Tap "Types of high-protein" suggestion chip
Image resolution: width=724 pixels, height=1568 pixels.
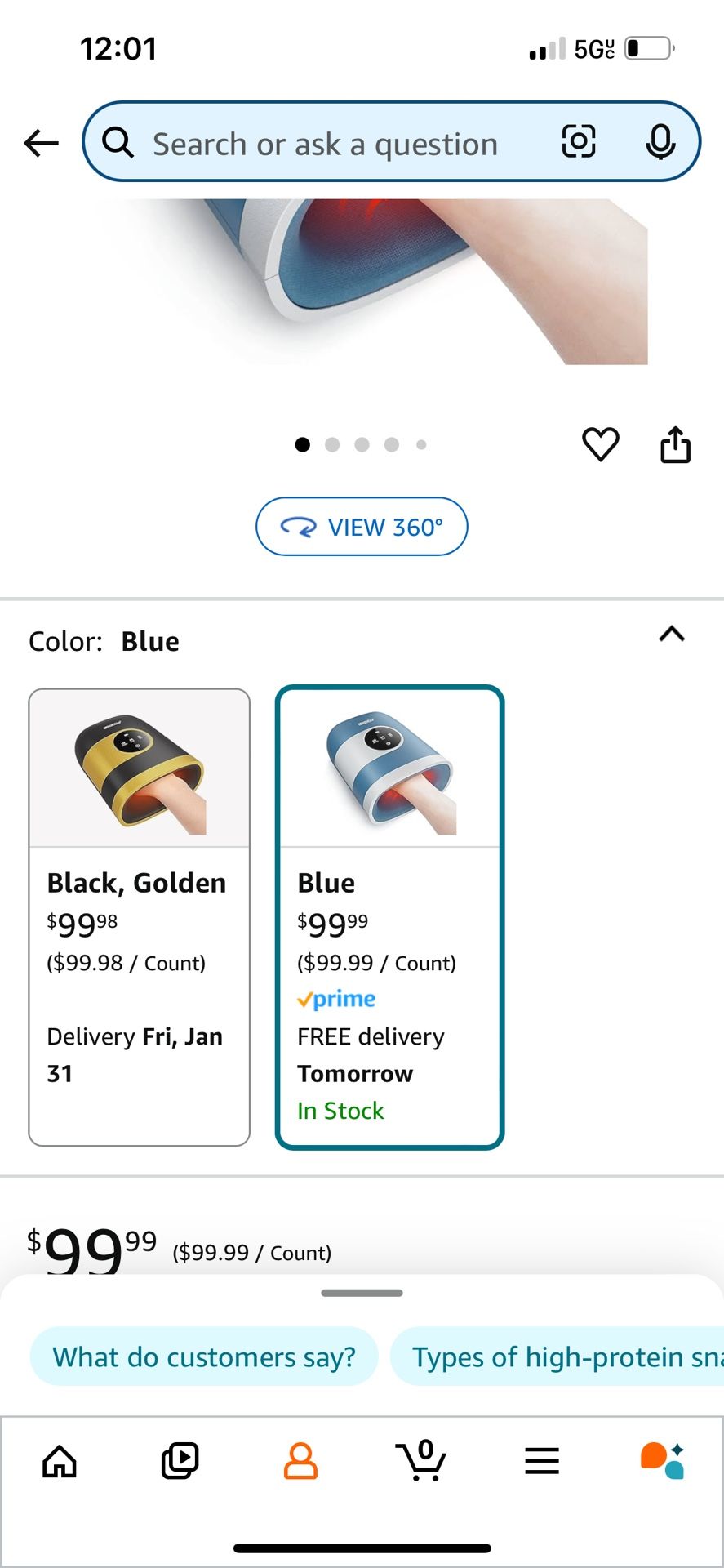click(563, 1356)
